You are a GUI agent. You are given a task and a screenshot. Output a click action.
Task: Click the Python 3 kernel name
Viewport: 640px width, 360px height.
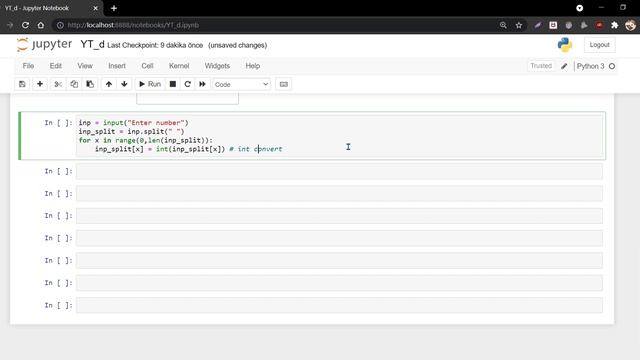(x=590, y=66)
